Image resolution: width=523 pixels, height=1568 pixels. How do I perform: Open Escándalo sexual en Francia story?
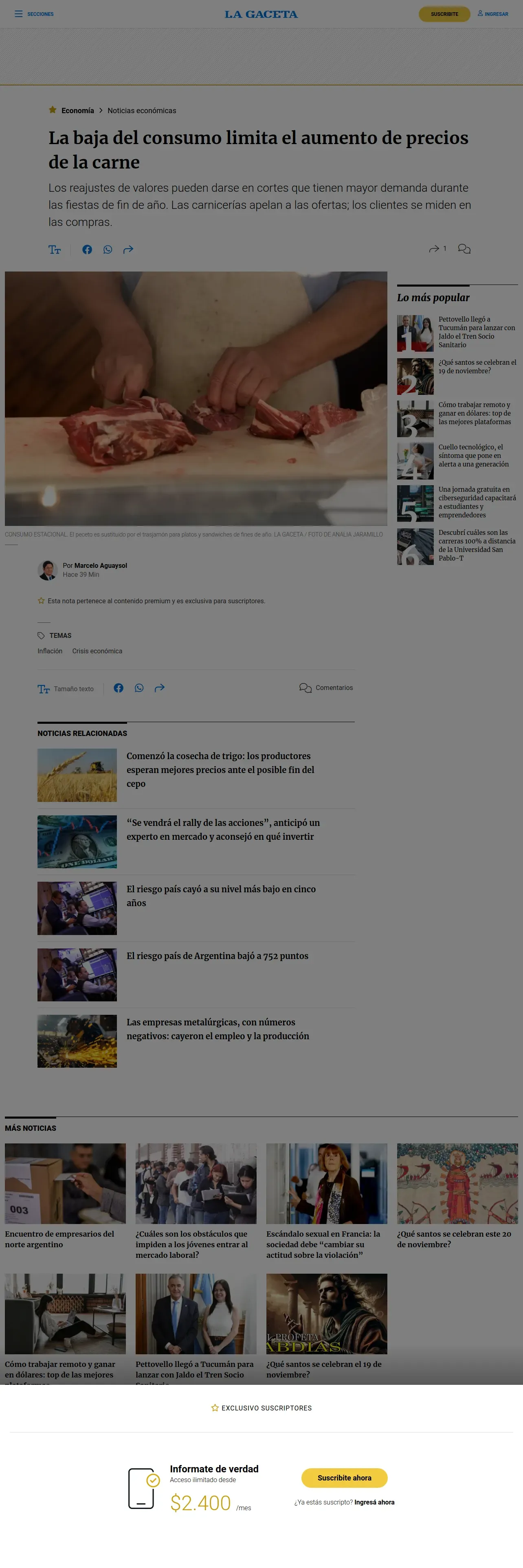[323, 1244]
